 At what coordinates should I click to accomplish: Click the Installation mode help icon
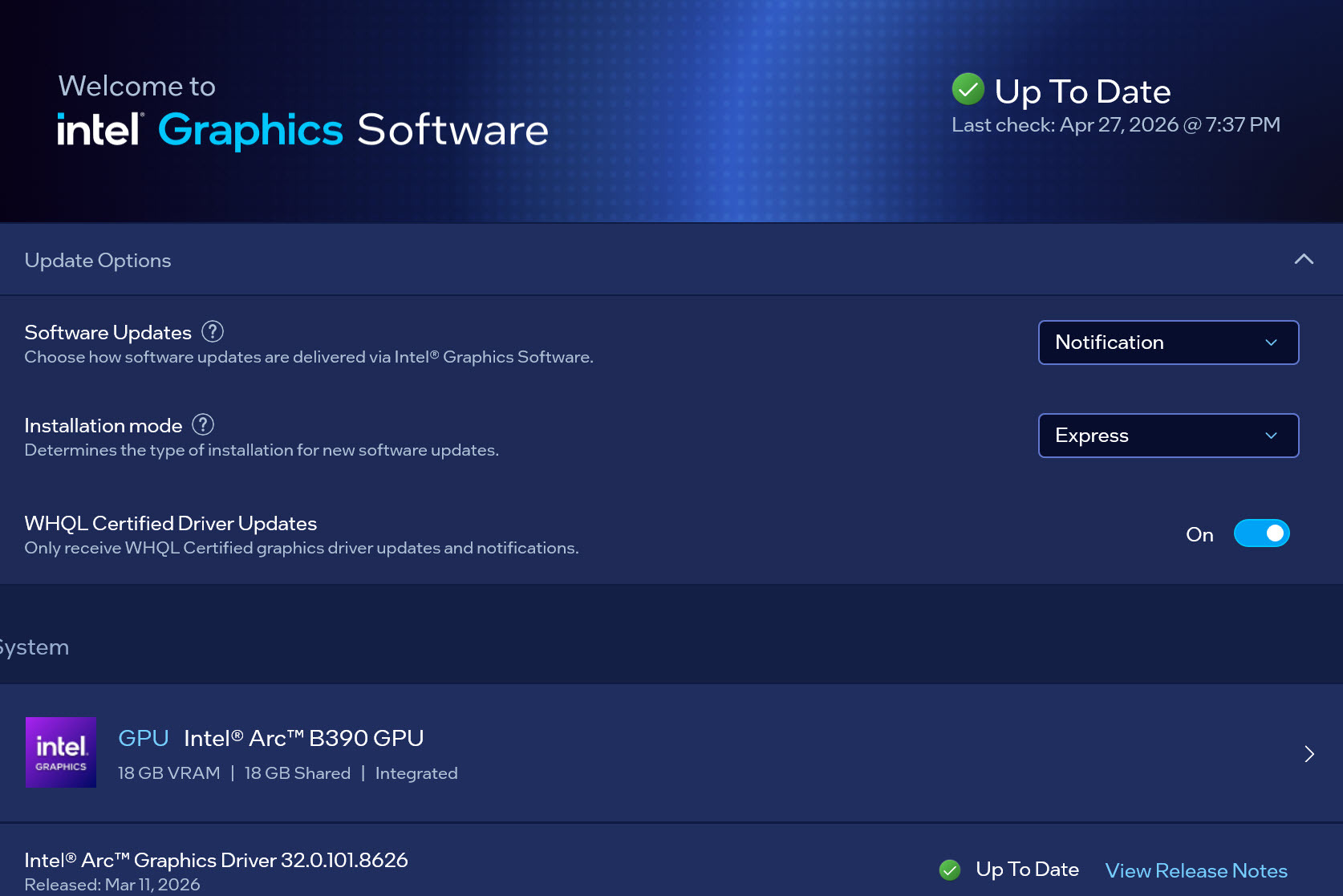point(203,424)
